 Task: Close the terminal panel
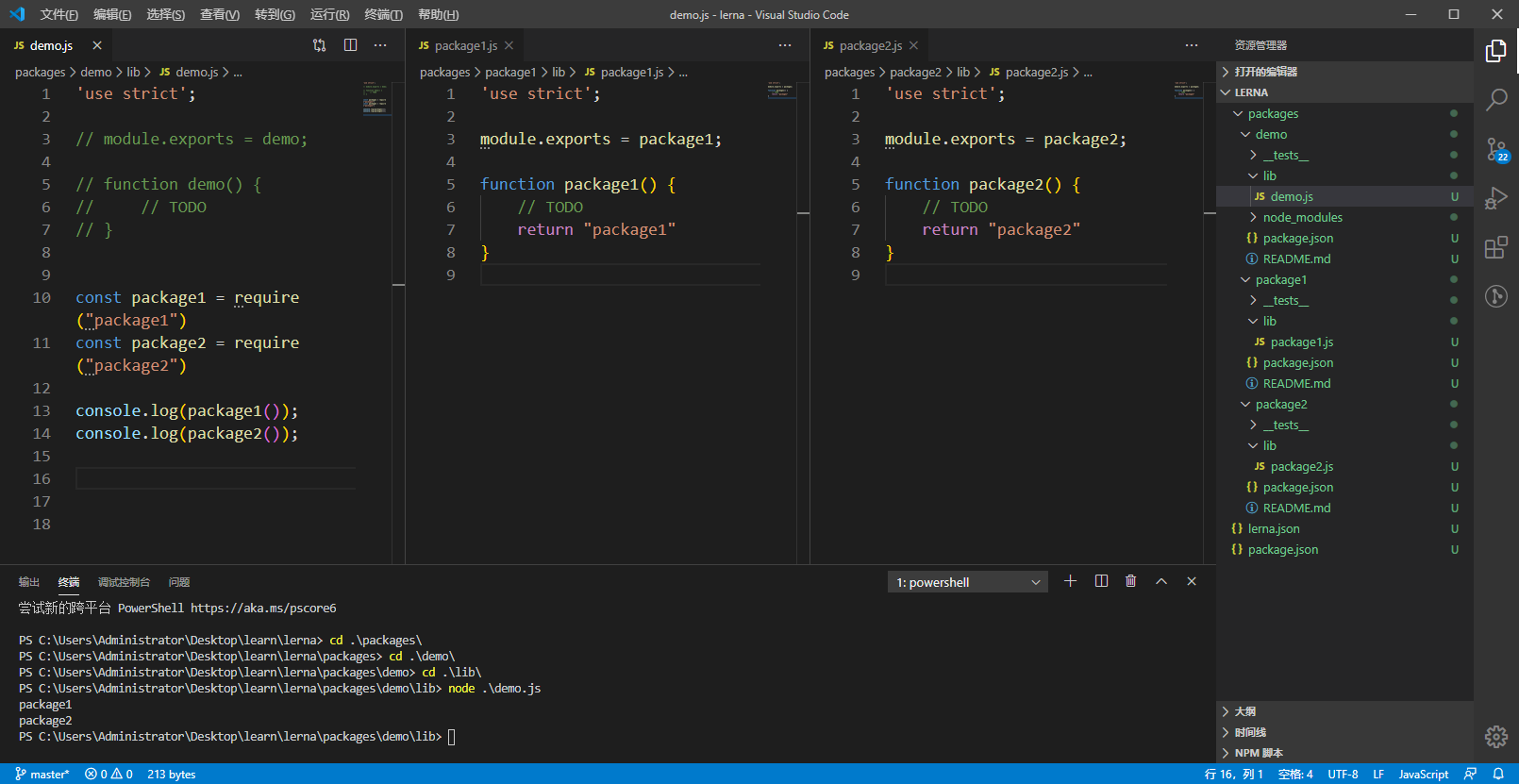coord(1192,581)
